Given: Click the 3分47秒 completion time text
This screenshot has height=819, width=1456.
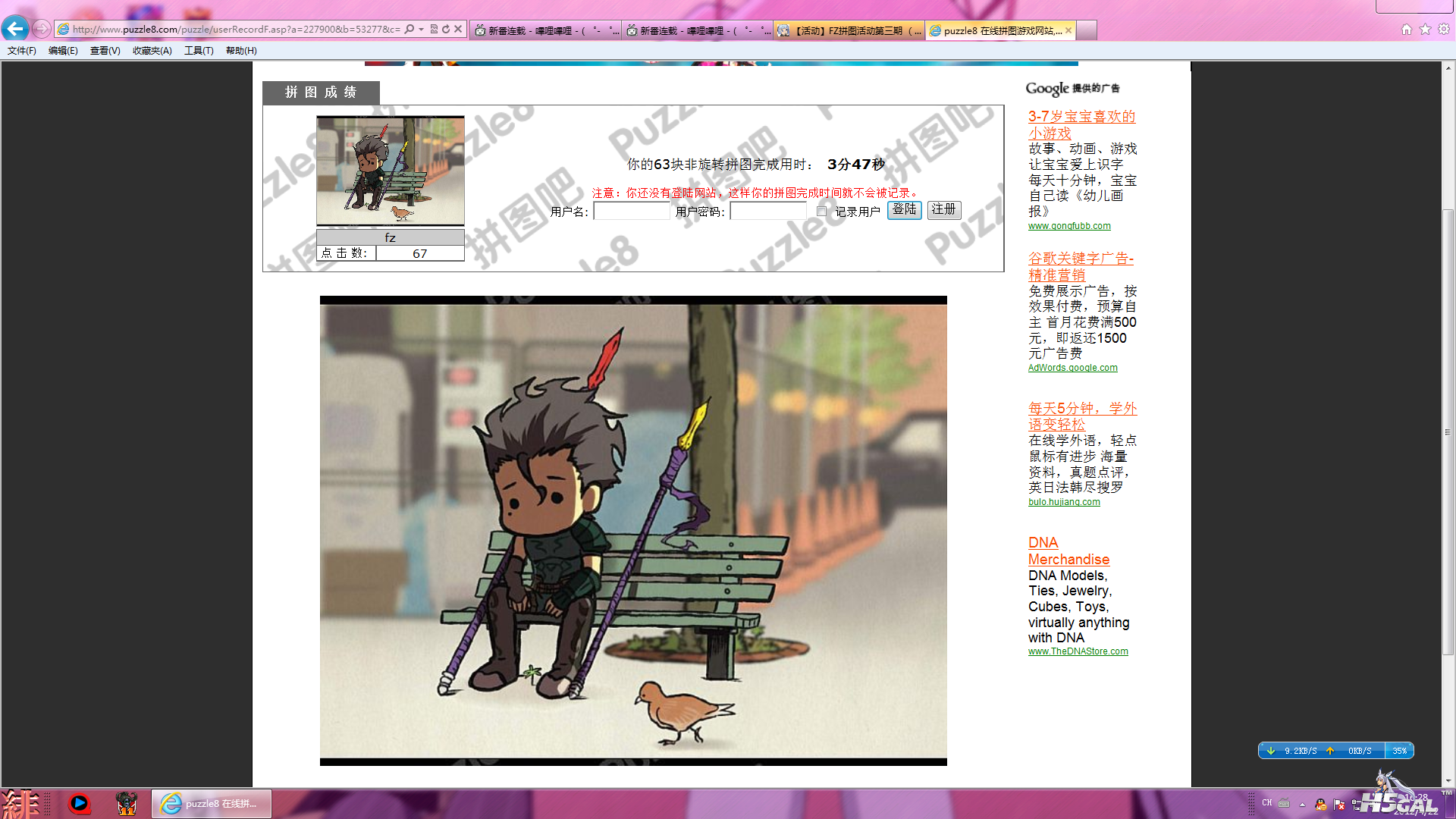Looking at the screenshot, I should tap(856, 165).
